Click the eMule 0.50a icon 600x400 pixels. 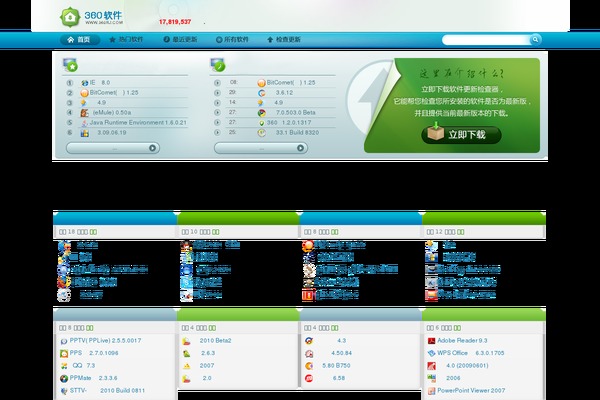[85, 113]
